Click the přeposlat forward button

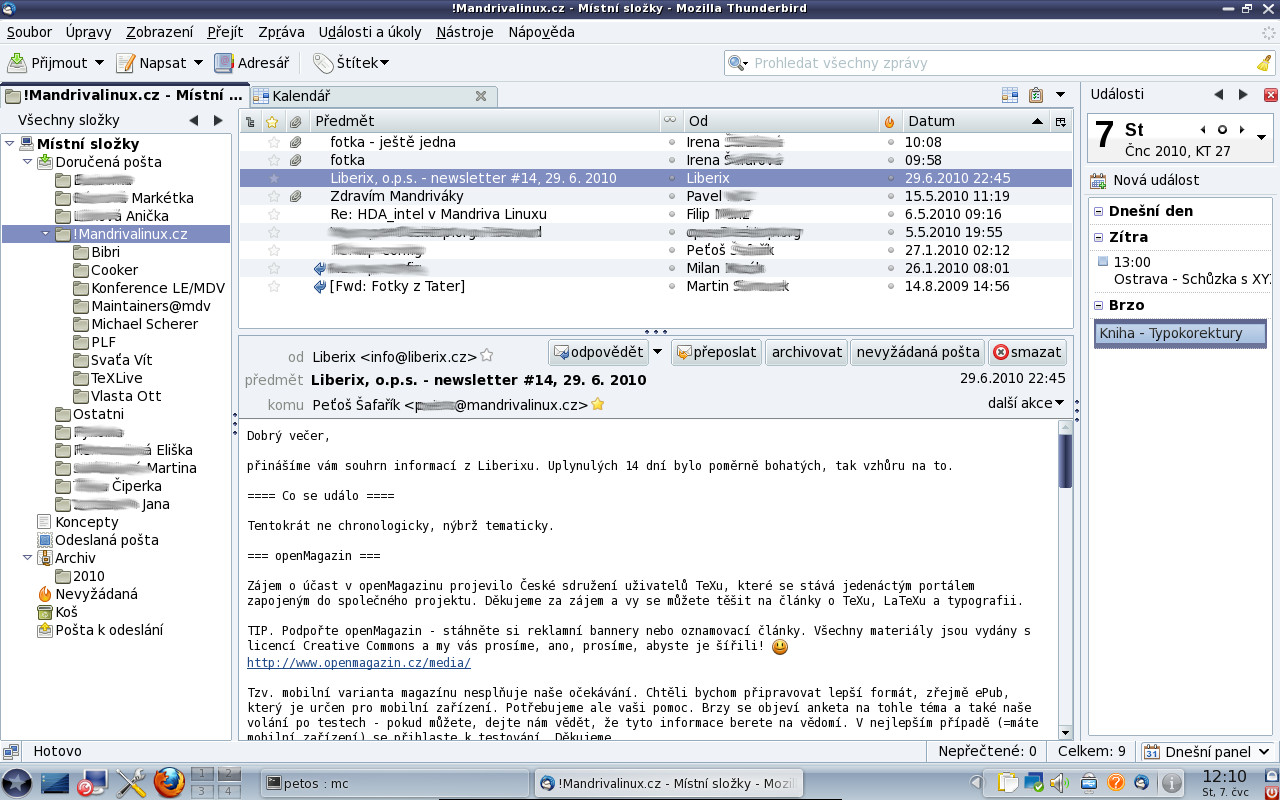(716, 352)
